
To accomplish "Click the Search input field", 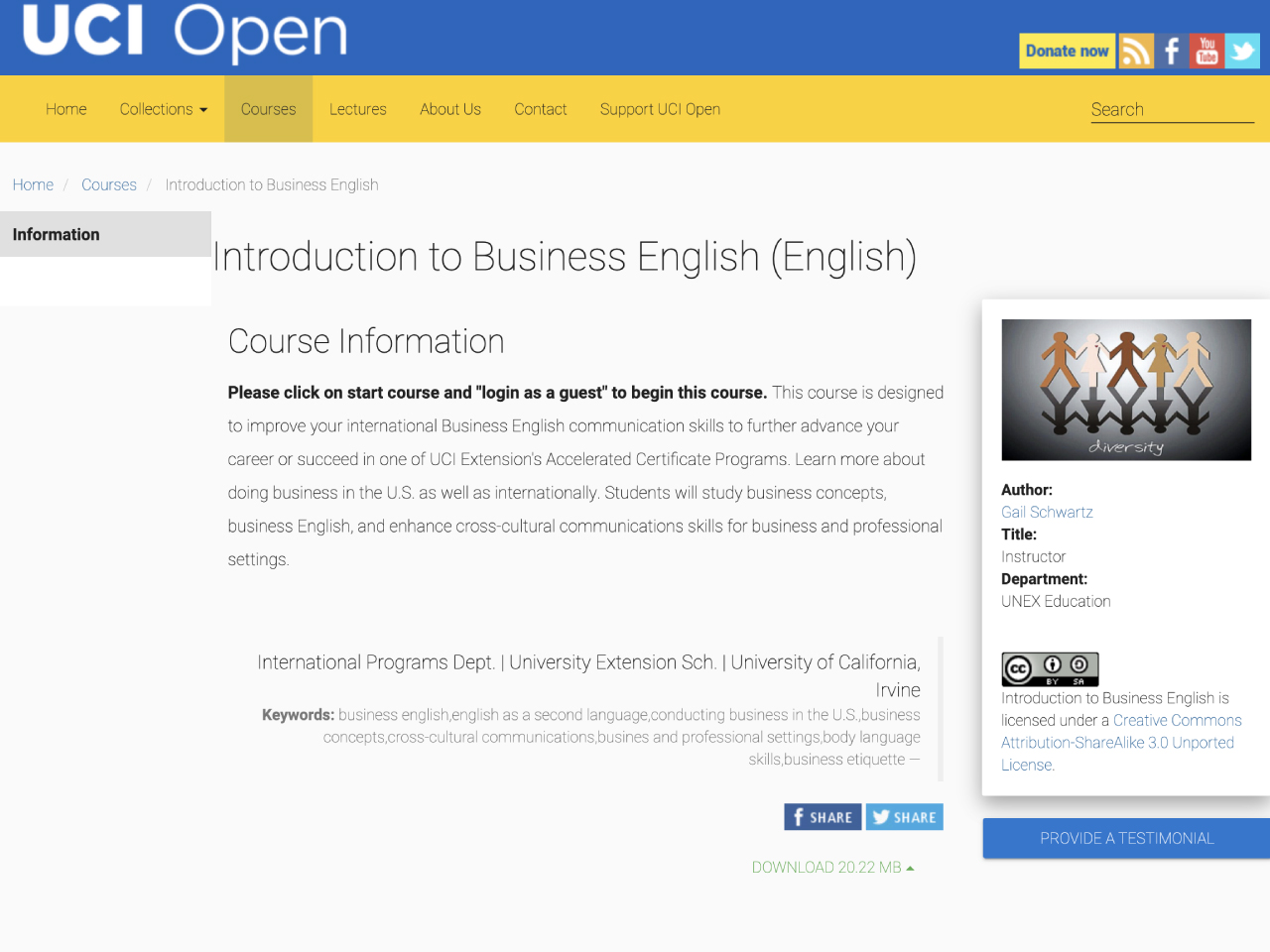I will click(x=1173, y=109).
